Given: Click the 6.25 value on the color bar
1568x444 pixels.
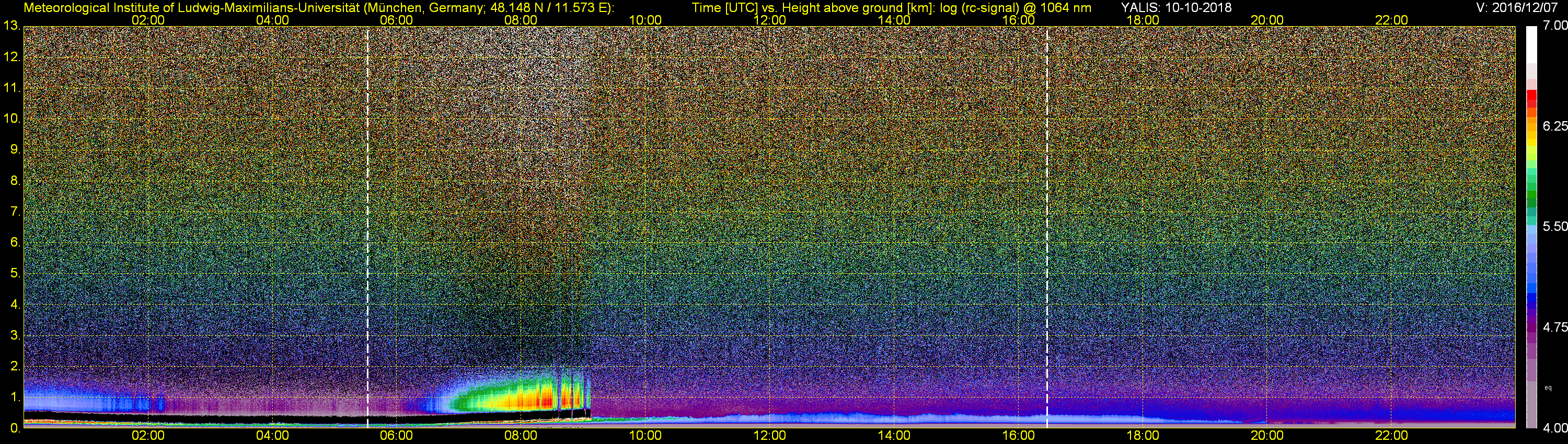Looking at the screenshot, I should 1554,126.
